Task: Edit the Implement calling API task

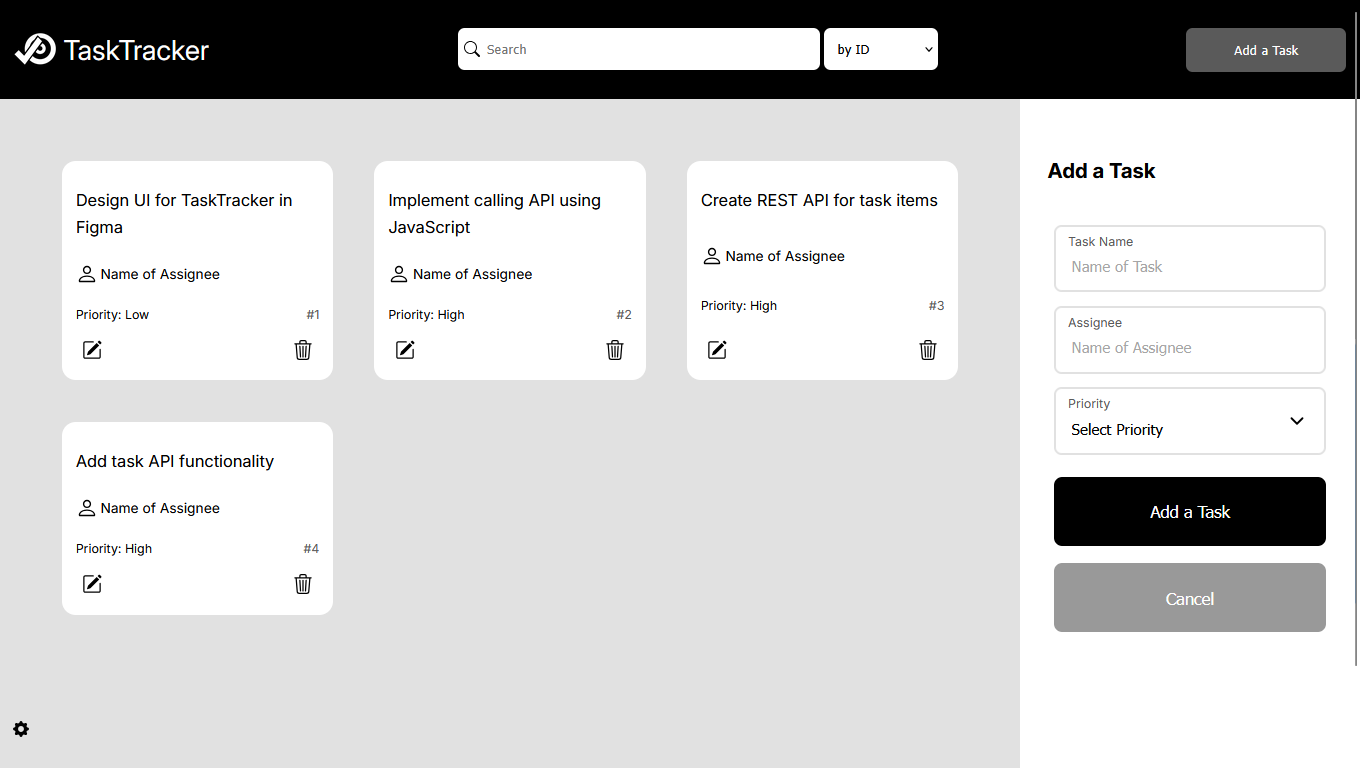Action: [405, 350]
